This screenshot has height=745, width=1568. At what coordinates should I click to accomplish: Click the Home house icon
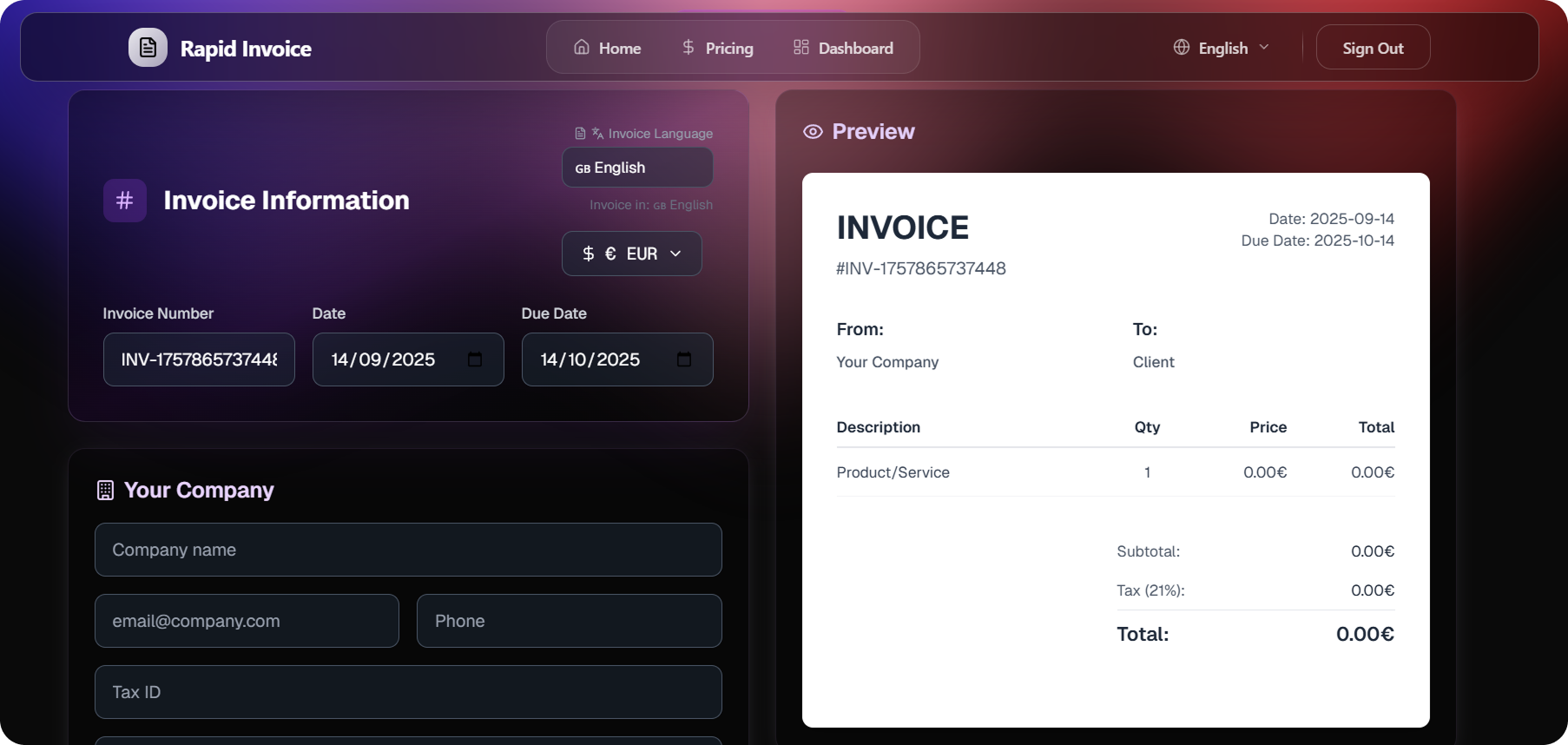582,48
